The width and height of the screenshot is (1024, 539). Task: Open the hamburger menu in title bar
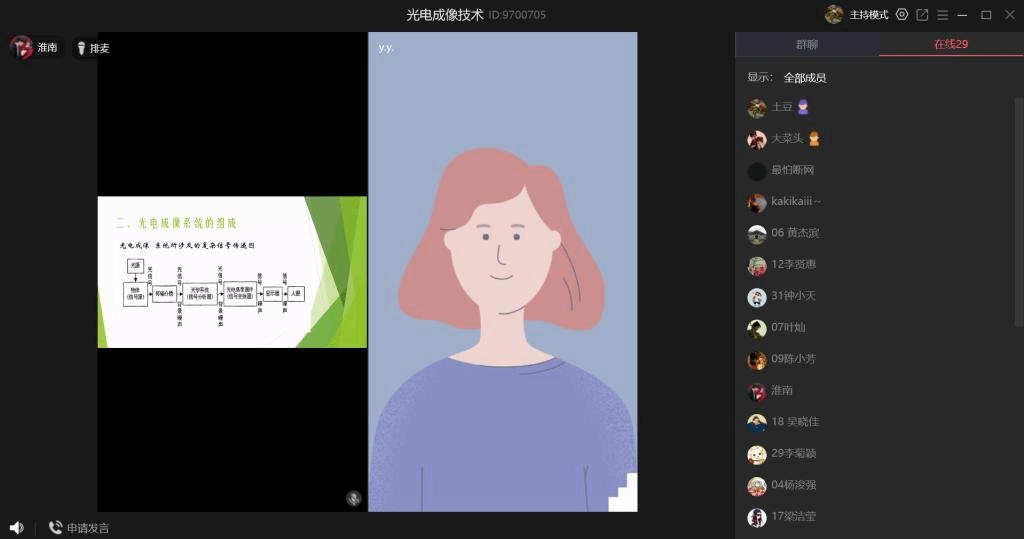tap(942, 15)
